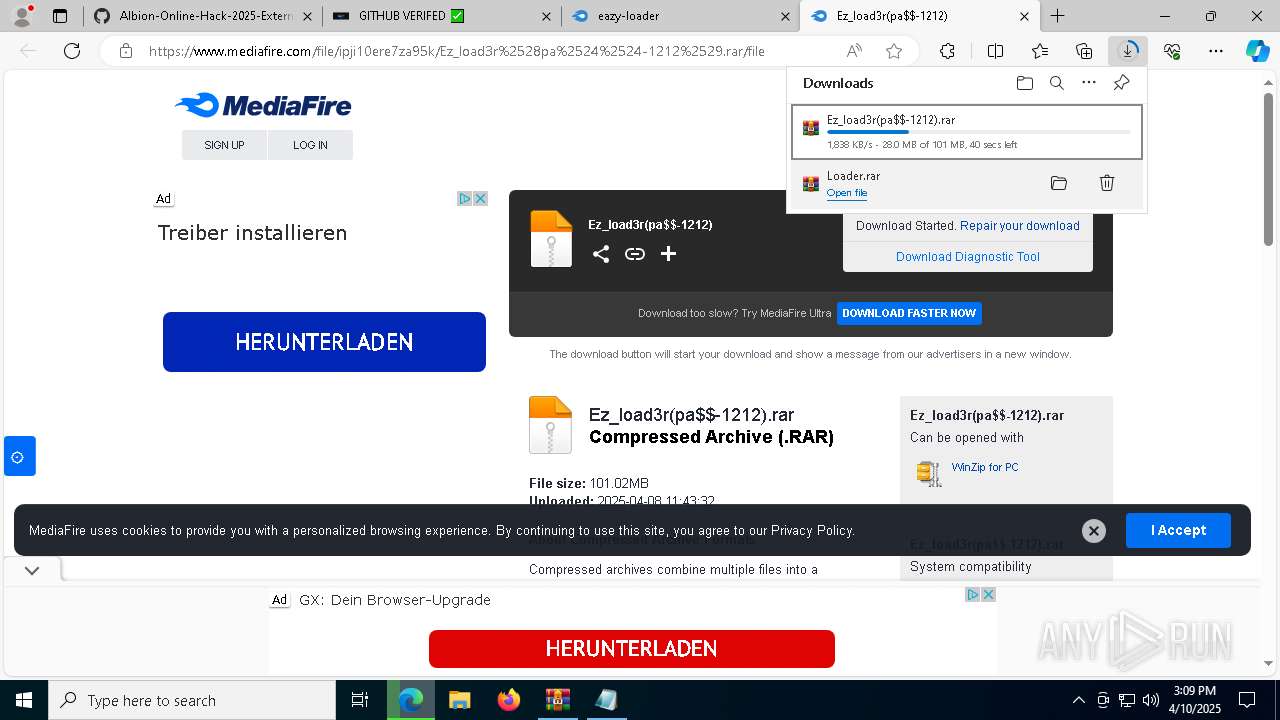Screen dimensions: 1280x720
Task: Click the blue HERUNTERLADEN ad button
Action: 324,342
